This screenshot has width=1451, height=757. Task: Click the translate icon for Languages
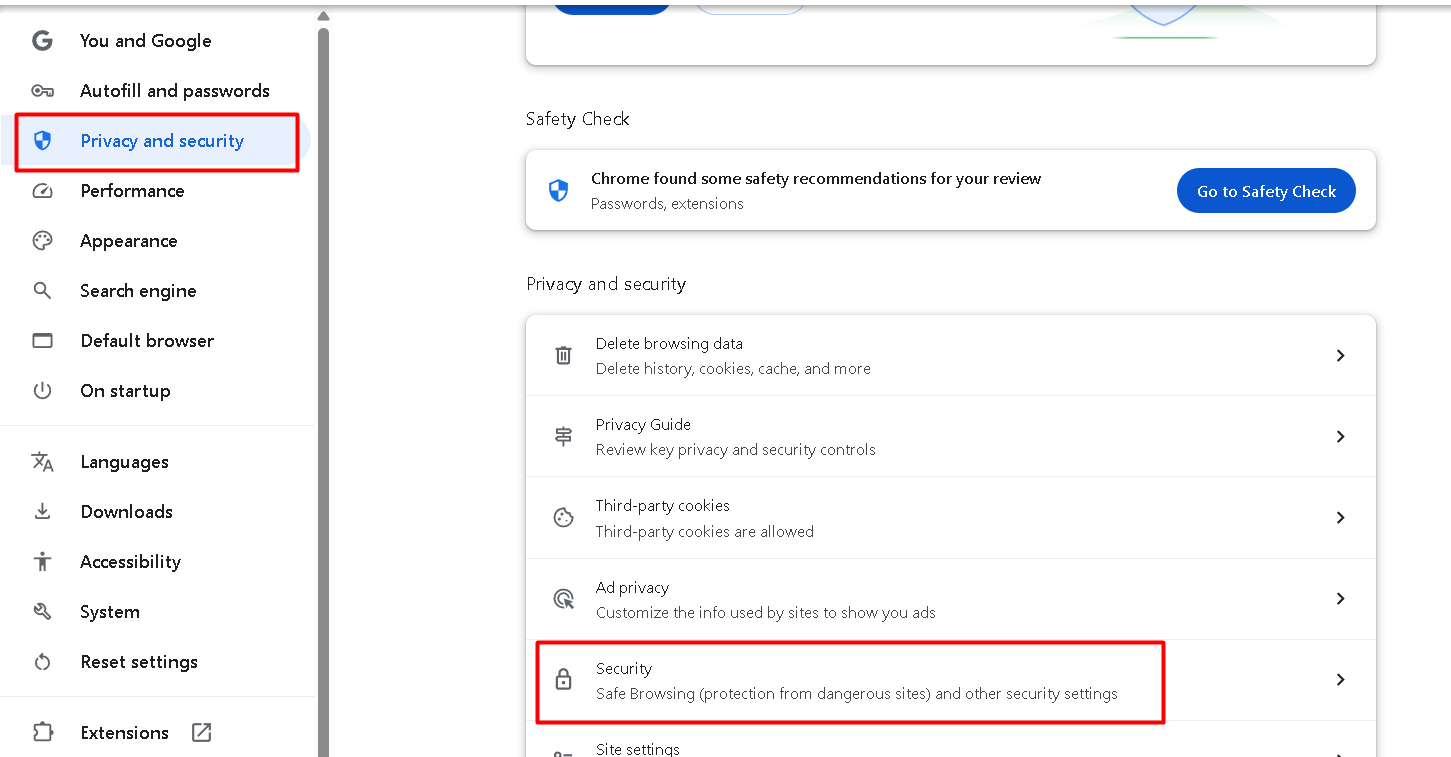pos(42,462)
